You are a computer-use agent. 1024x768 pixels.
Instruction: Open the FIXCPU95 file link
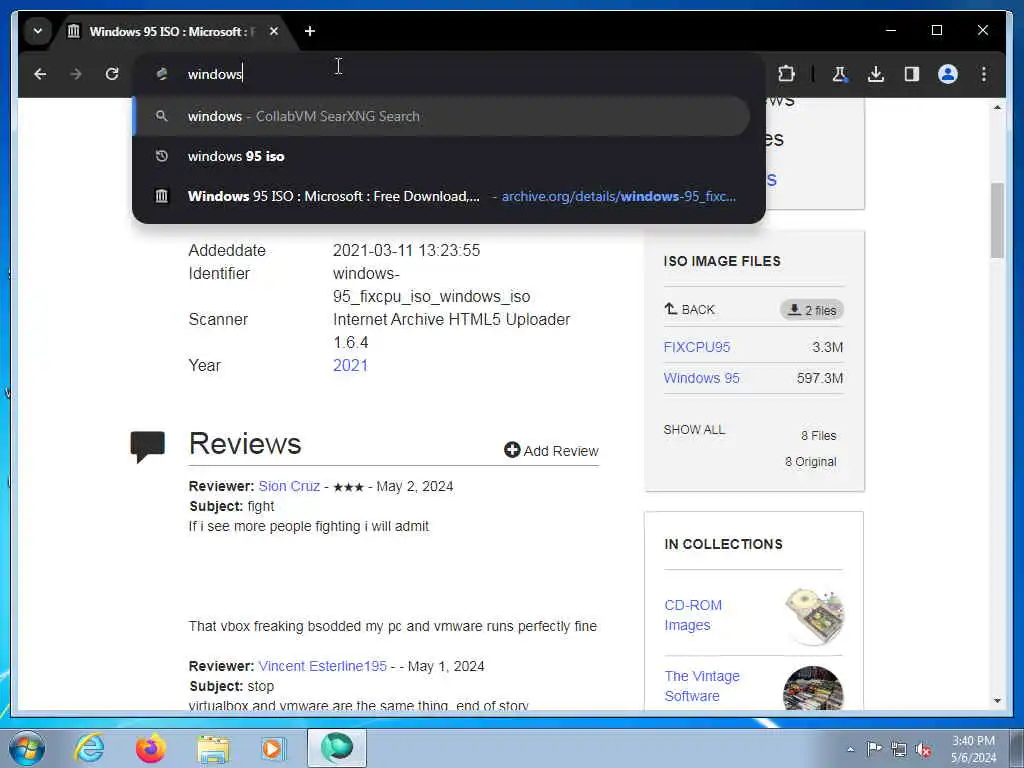pyautogui.click(x=697, y=347)
